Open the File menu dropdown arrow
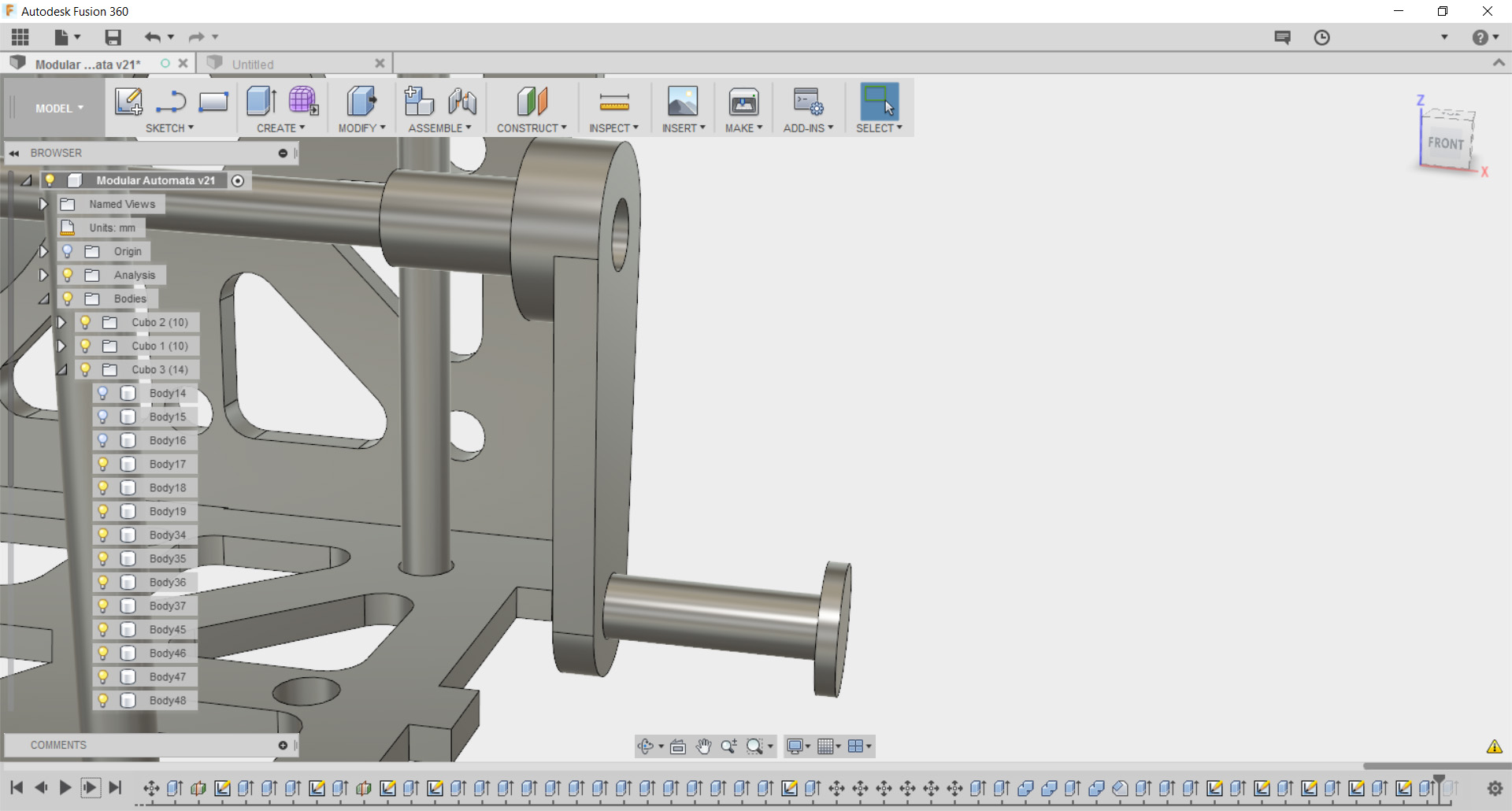1512x811 pixels. [77, 37]
